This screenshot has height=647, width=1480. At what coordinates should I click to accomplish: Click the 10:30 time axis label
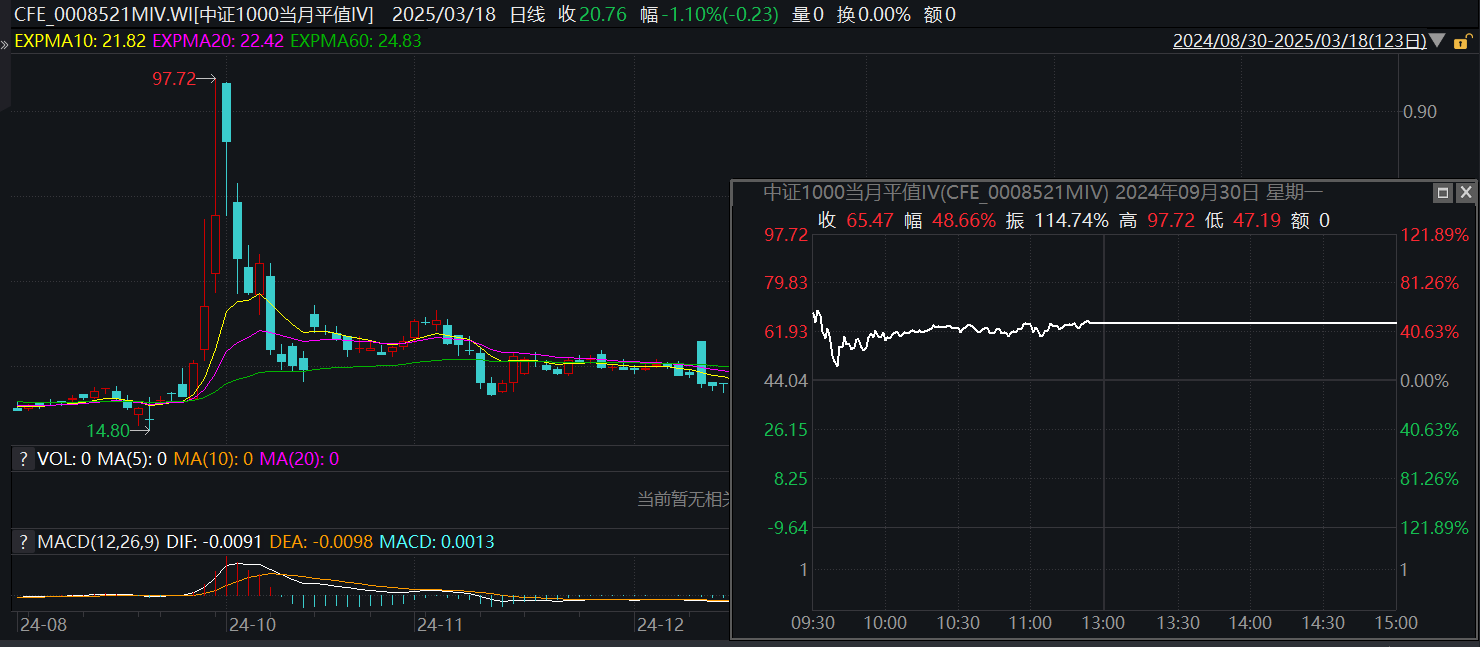(x=958, y=623)
